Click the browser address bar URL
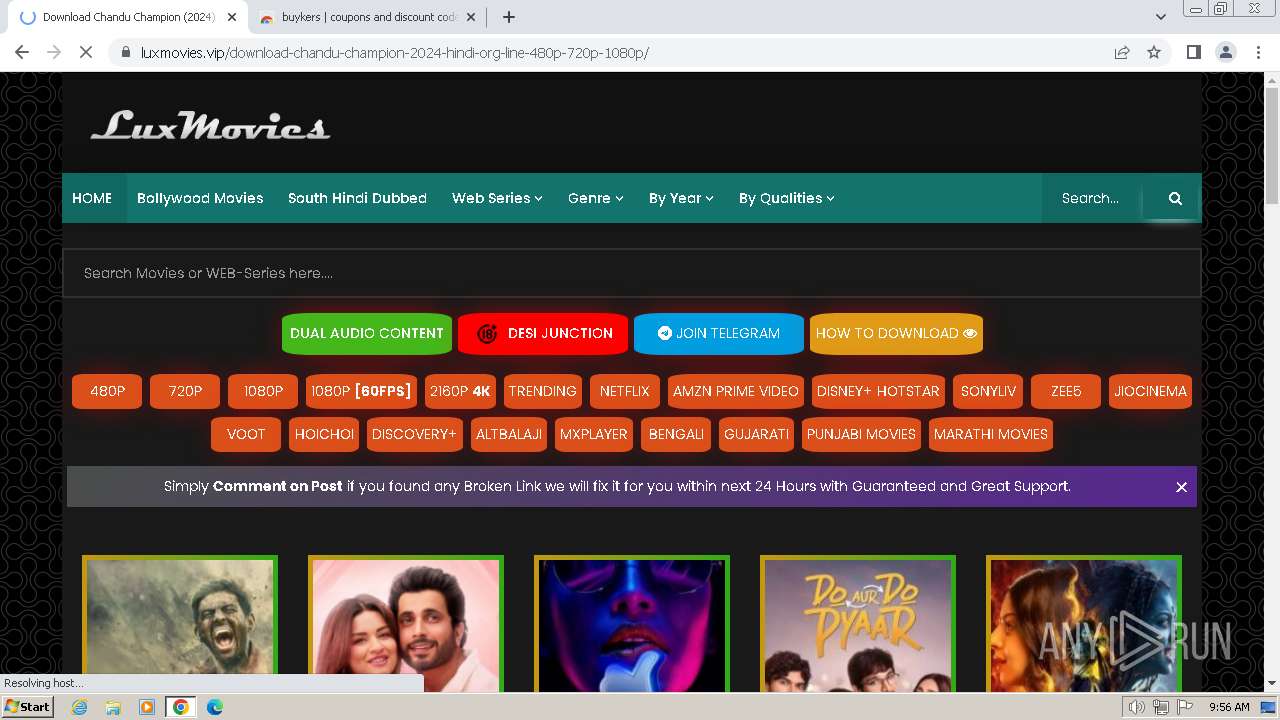Viewport: 1280px width, 720px height. 395,52
